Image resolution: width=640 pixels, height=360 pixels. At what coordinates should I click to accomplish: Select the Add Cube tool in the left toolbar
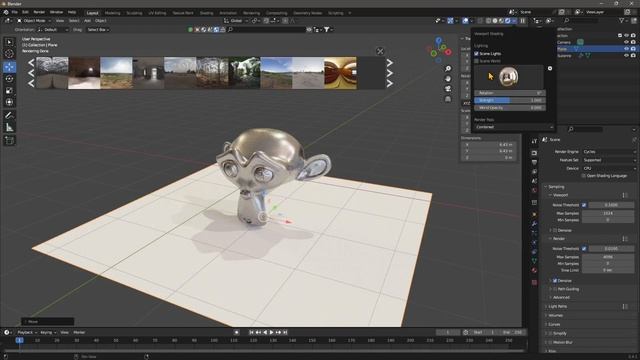click(x=9, y=141)
